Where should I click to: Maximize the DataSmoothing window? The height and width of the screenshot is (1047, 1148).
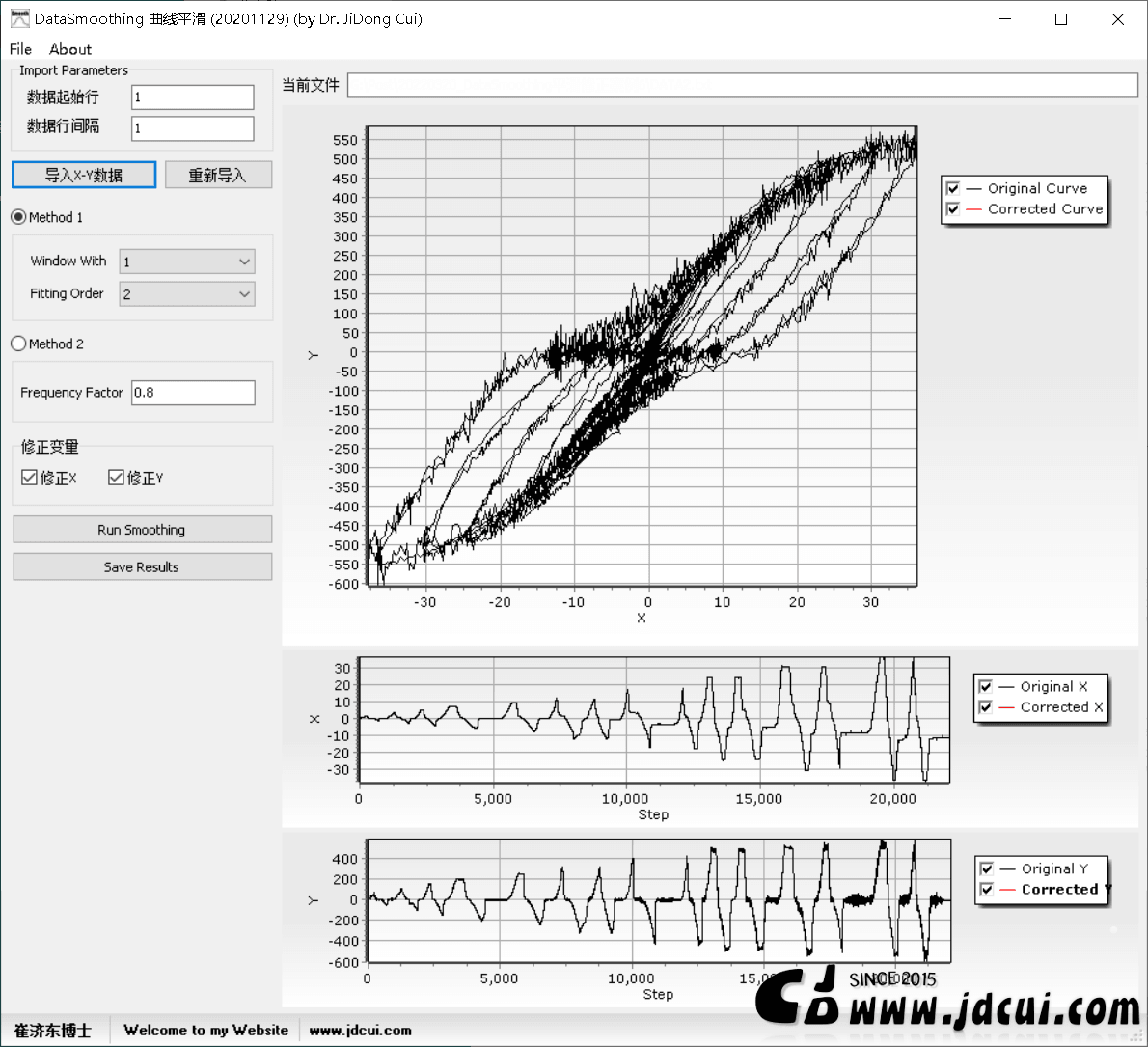click(1061, 19)
